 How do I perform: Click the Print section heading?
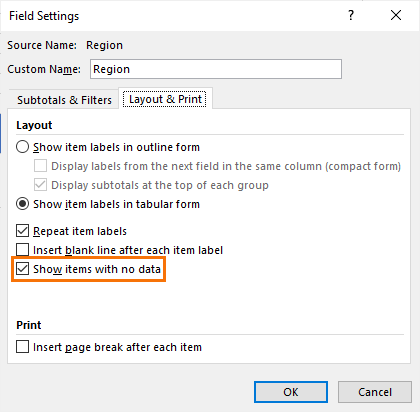pyautogui.click(x=29, y=325)
